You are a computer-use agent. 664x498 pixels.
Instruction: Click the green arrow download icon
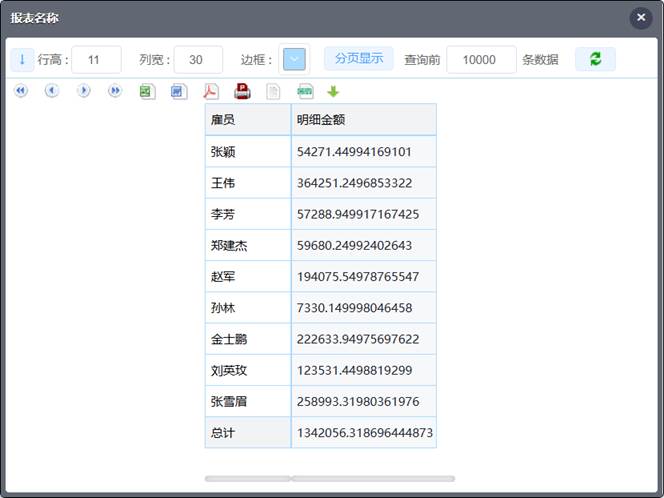pyautogui.click(x=333, y=91)
